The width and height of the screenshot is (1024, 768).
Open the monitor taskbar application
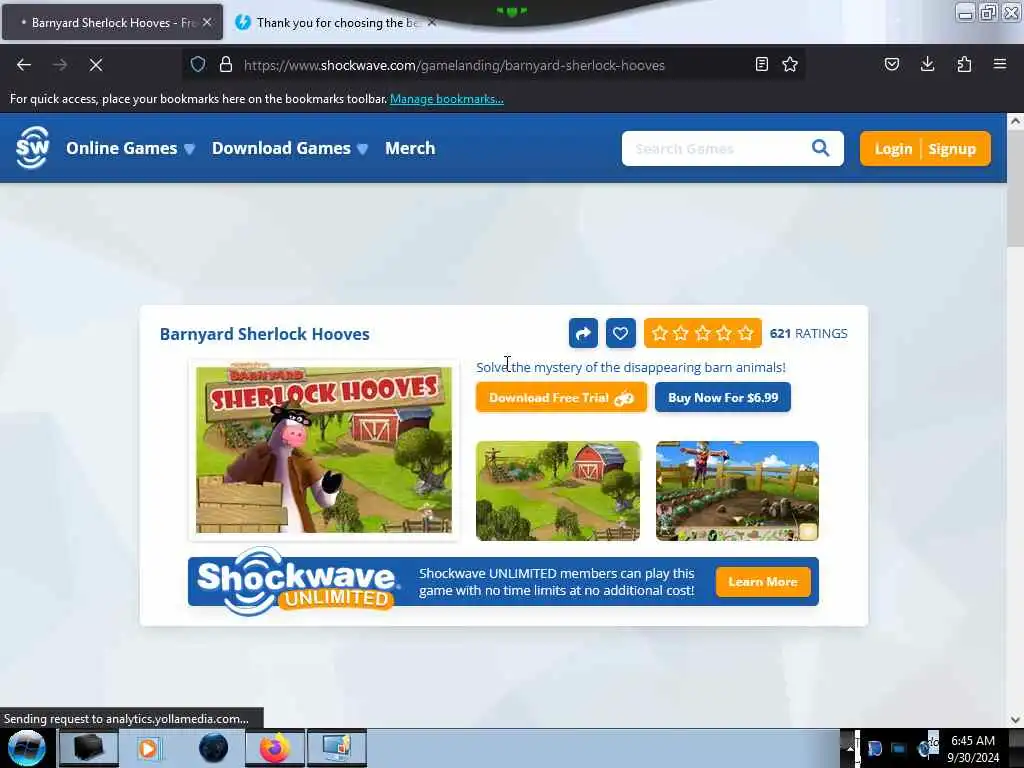336,748
